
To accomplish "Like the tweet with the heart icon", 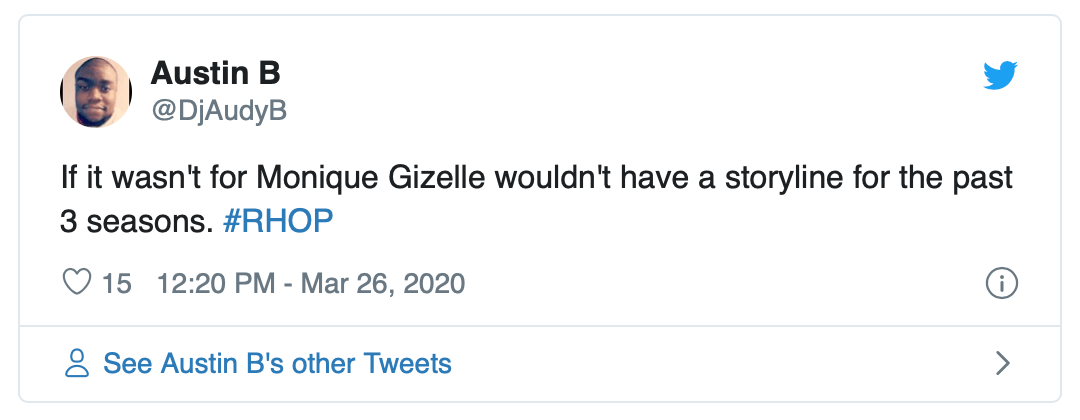I will click(x=78, y=283).
